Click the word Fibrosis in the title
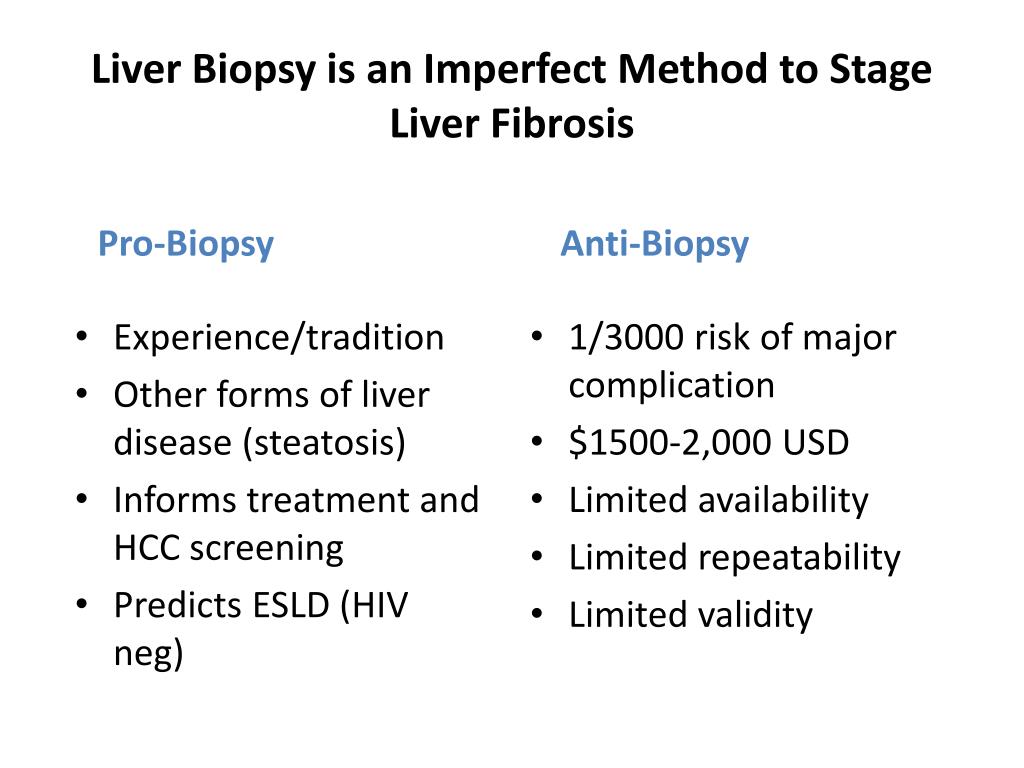Screen dimensions: 1024x768 562,123
